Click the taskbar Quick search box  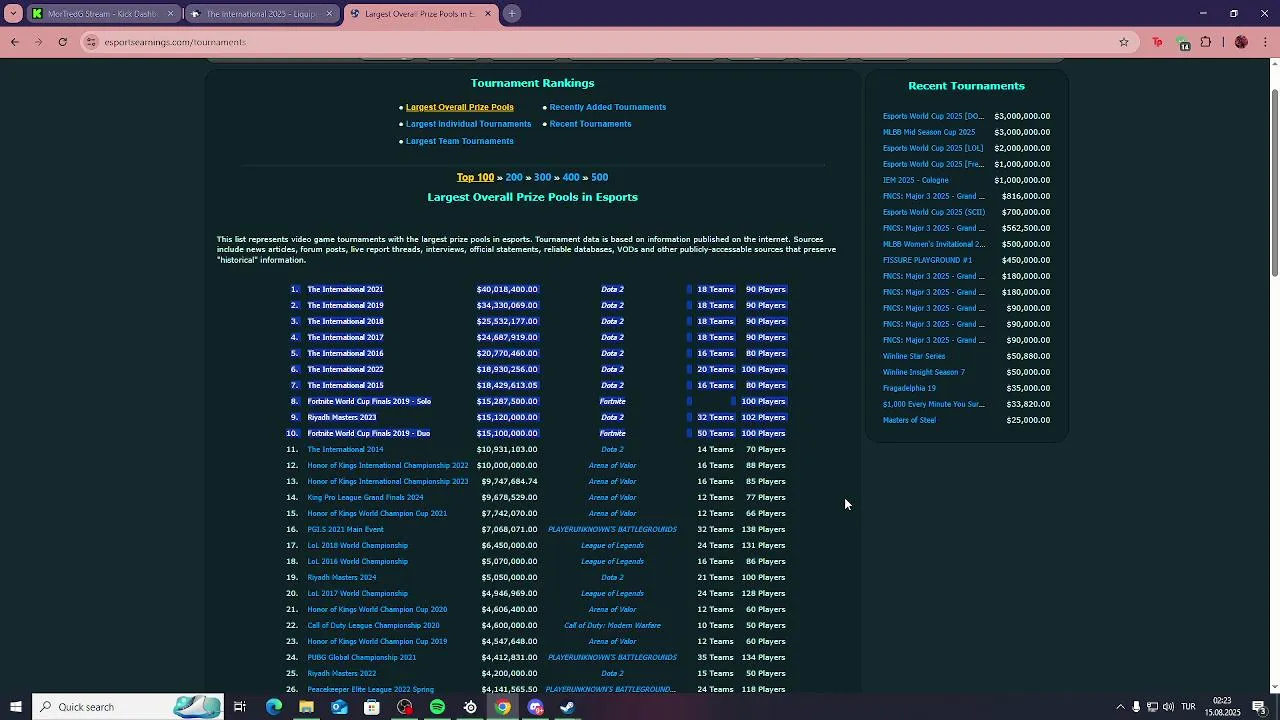(127, 707)
